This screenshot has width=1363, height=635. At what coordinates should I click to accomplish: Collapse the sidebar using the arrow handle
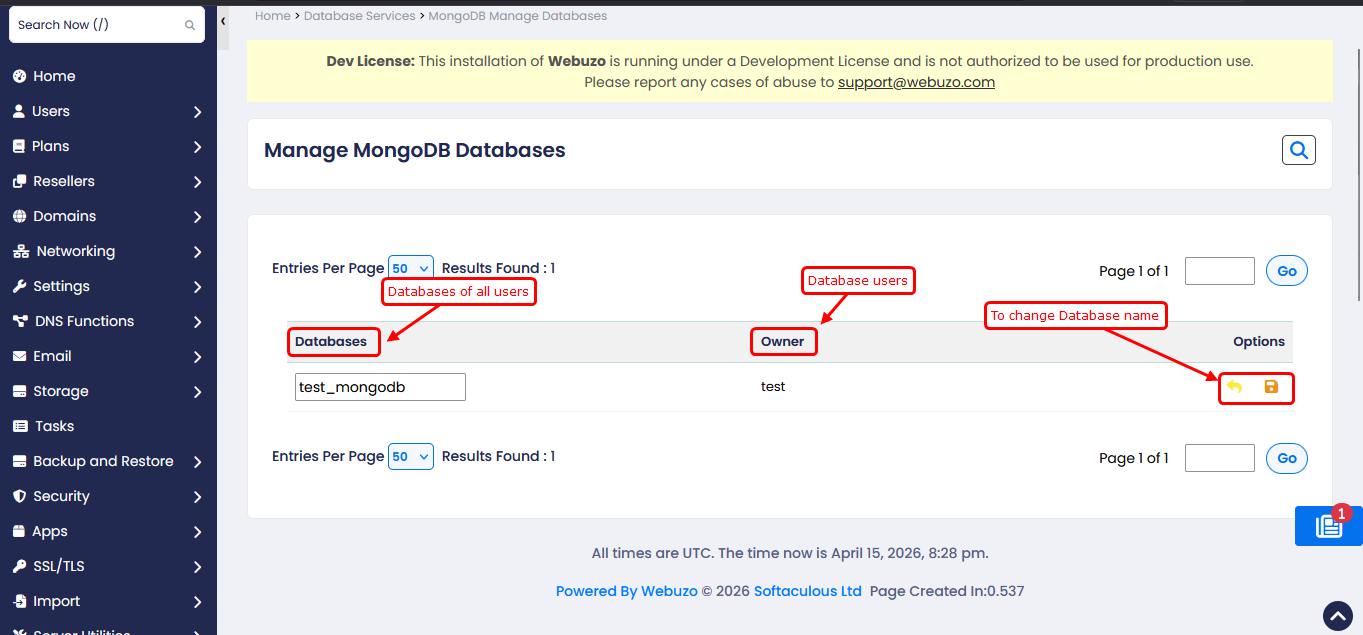tap(223, 21)
